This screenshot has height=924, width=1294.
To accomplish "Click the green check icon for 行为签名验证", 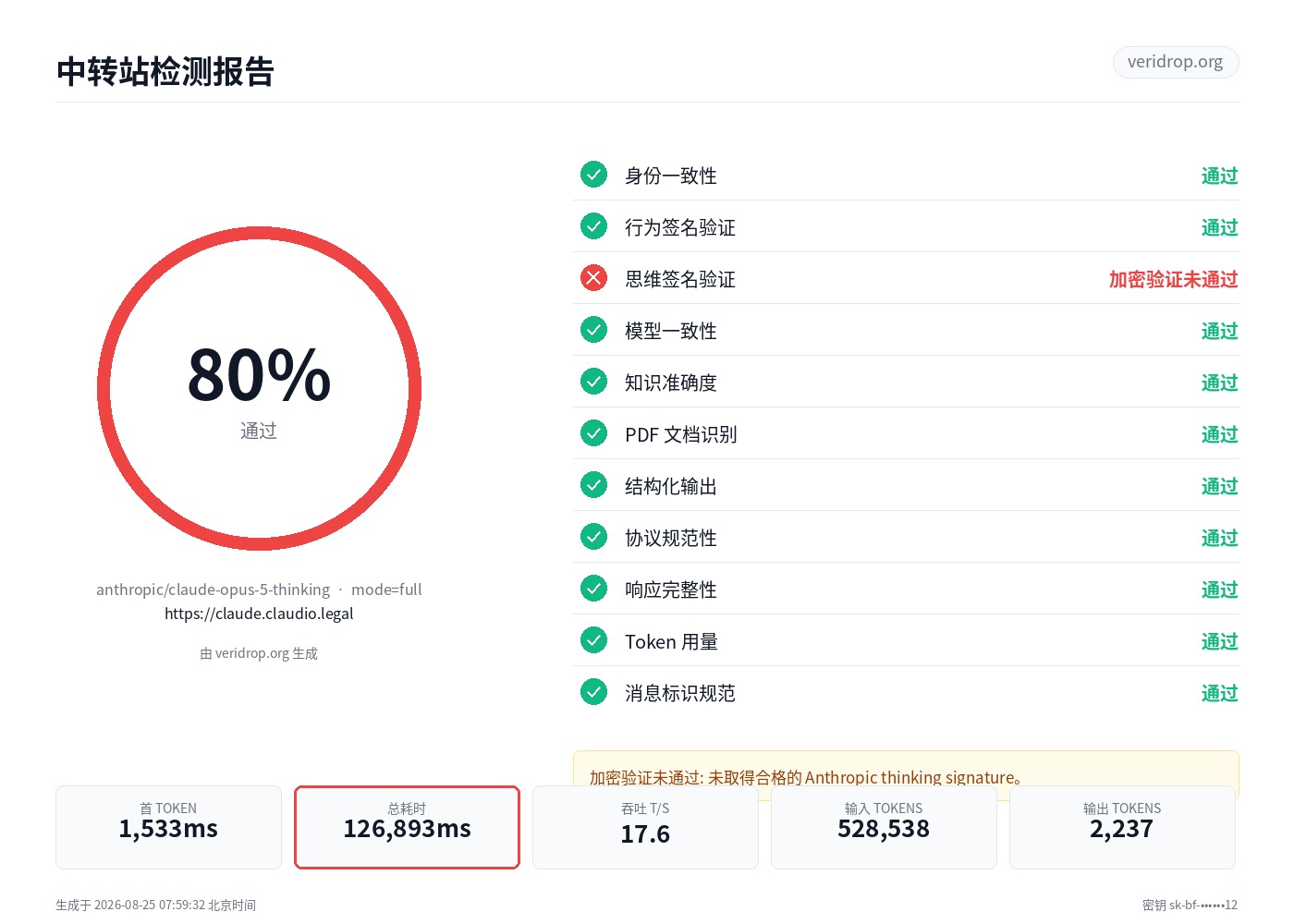I will pyautogui.click(x=593, y=226).
